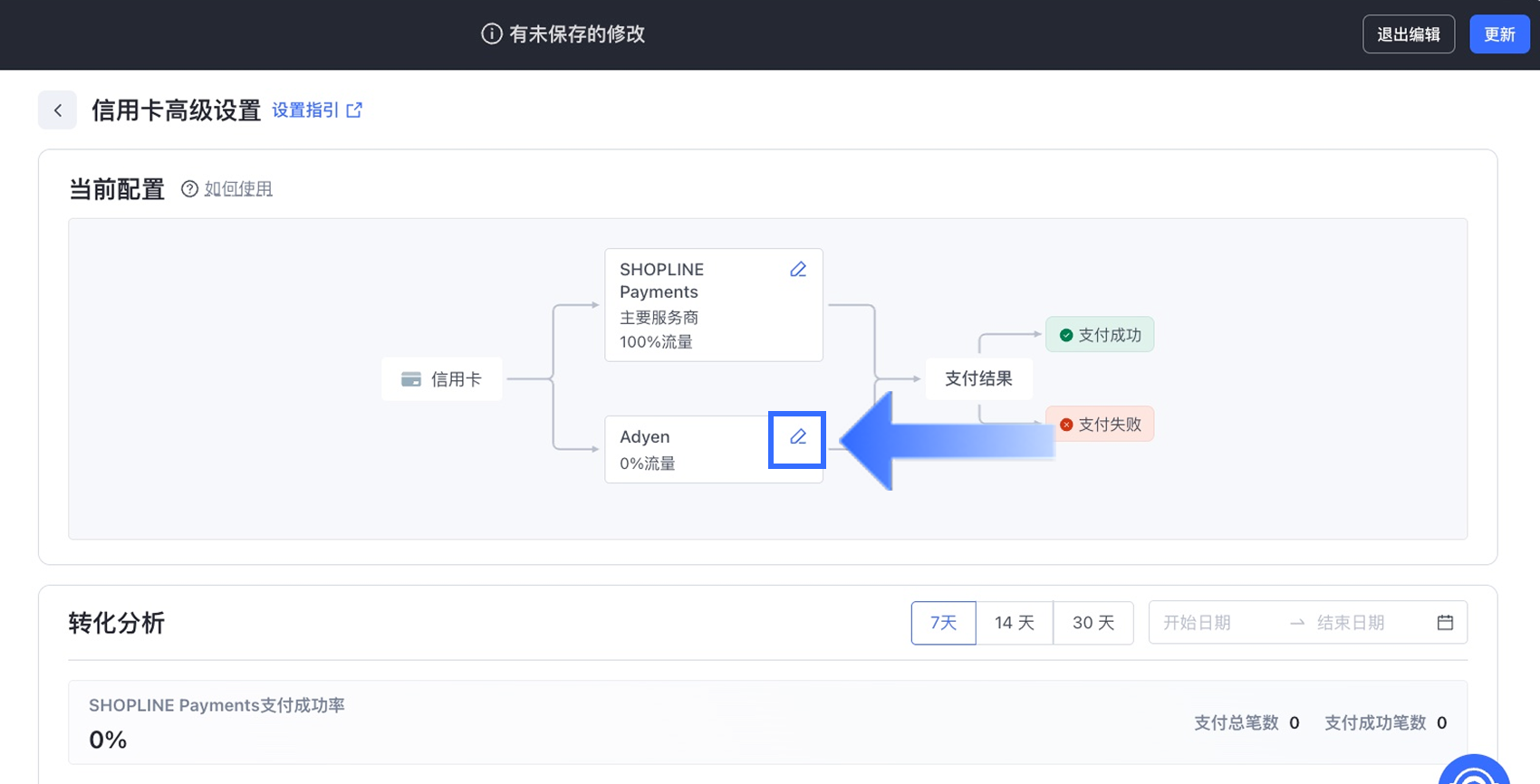This screenshot has height=784, width=1540.
Task: Click the 支付失败 status tag
Action: coord(1100,425)
